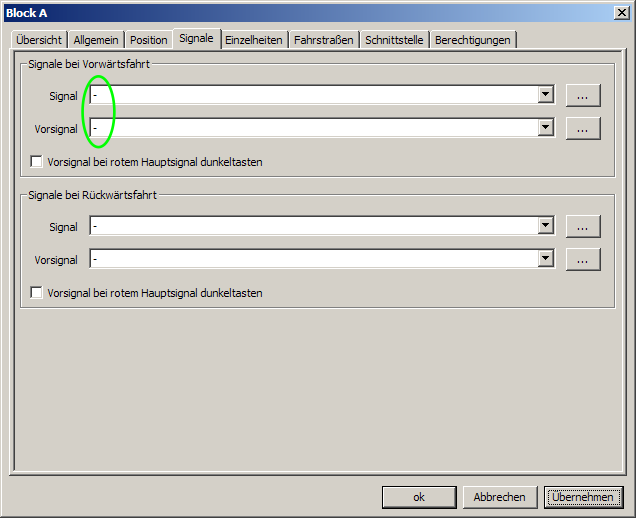Expand the reverse Vorsignal dropdown arrow
This screenshot has width=636, height=518.
(x=546, y=259)
